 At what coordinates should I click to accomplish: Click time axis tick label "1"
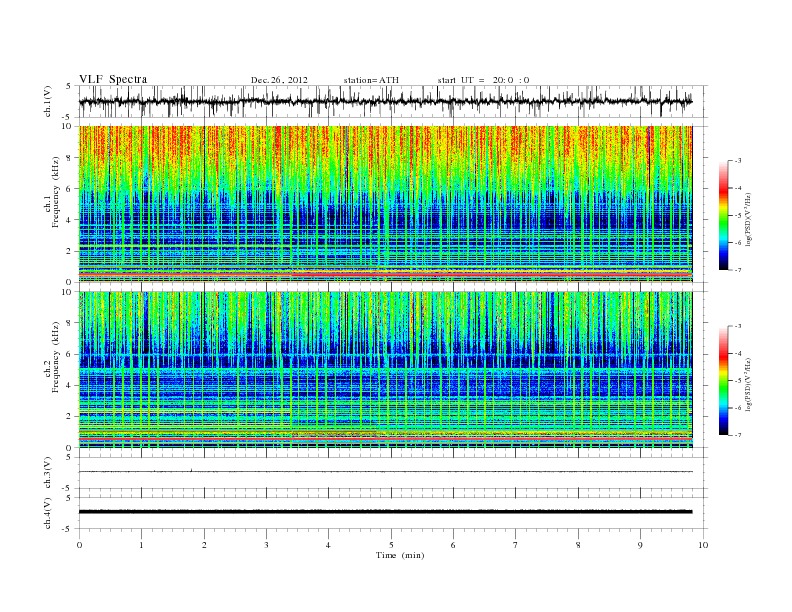tap(141, 545)
